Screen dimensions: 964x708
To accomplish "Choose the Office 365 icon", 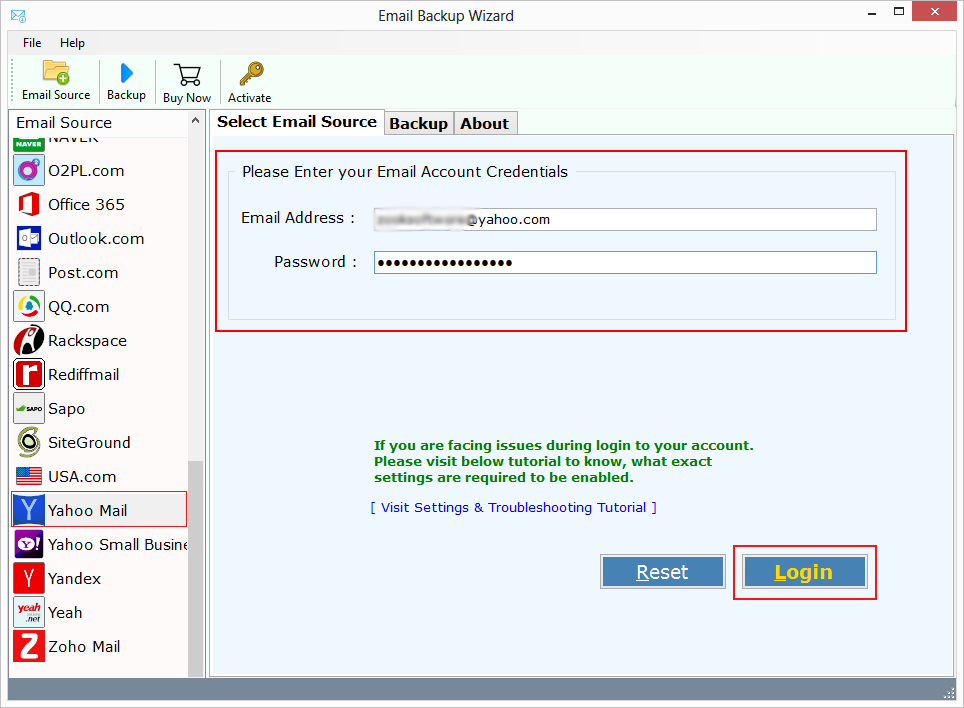I will (29, 204).
